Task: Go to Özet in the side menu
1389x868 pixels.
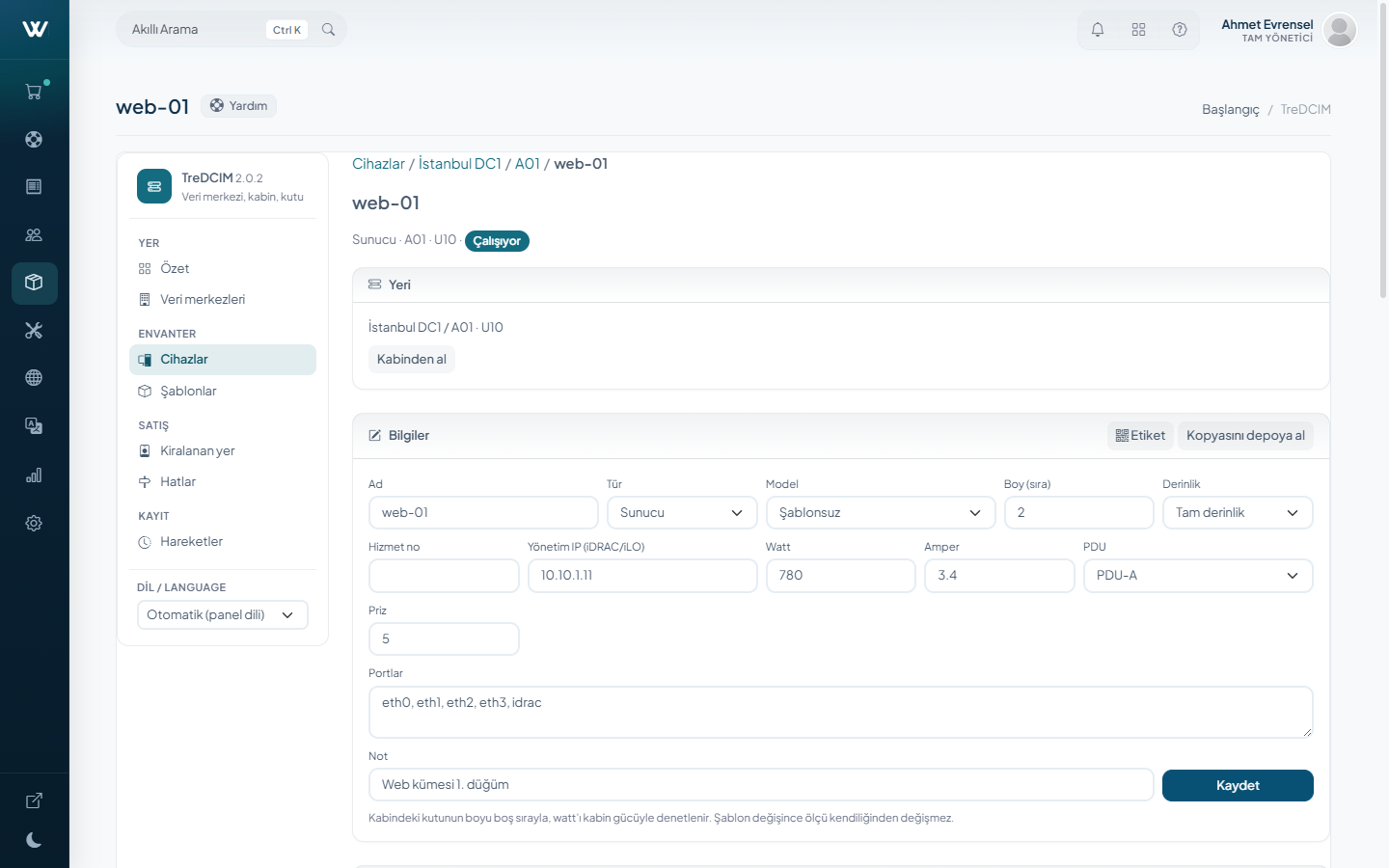Action: click(223, 269)
